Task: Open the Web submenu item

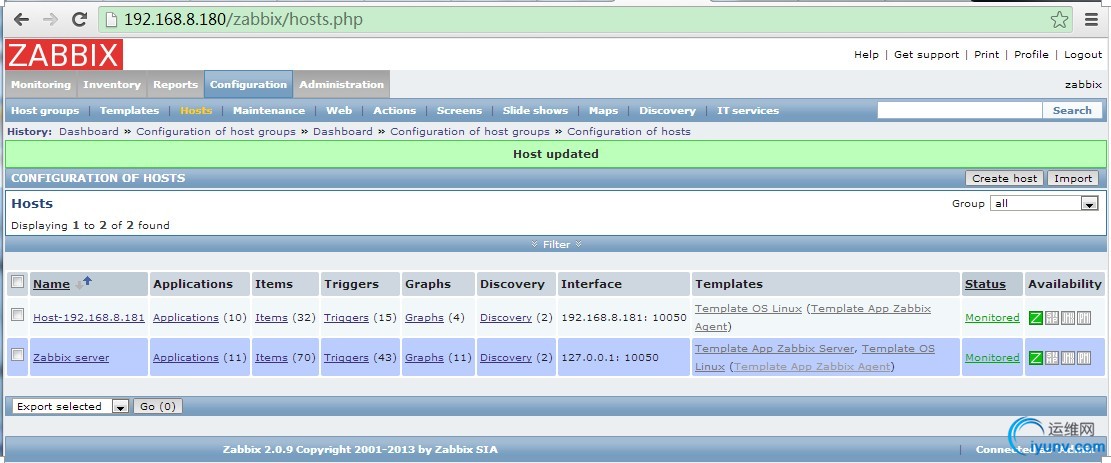Action: point(339,111)
